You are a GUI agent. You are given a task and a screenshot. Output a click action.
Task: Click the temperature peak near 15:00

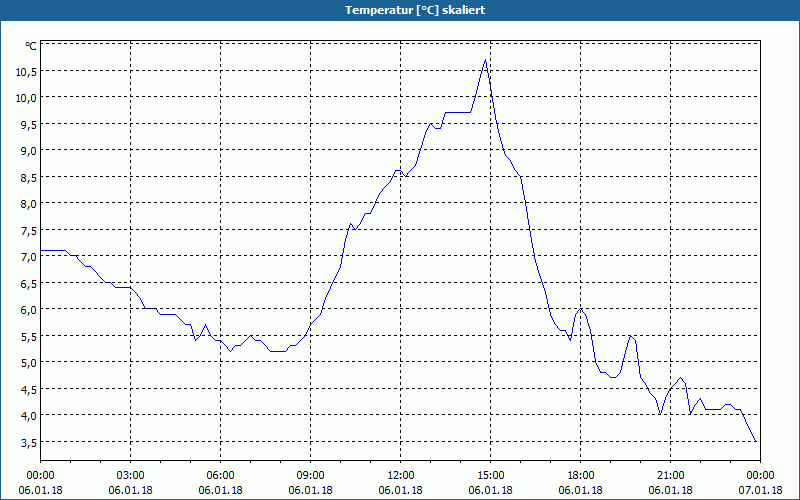click(x=485, y=60)
